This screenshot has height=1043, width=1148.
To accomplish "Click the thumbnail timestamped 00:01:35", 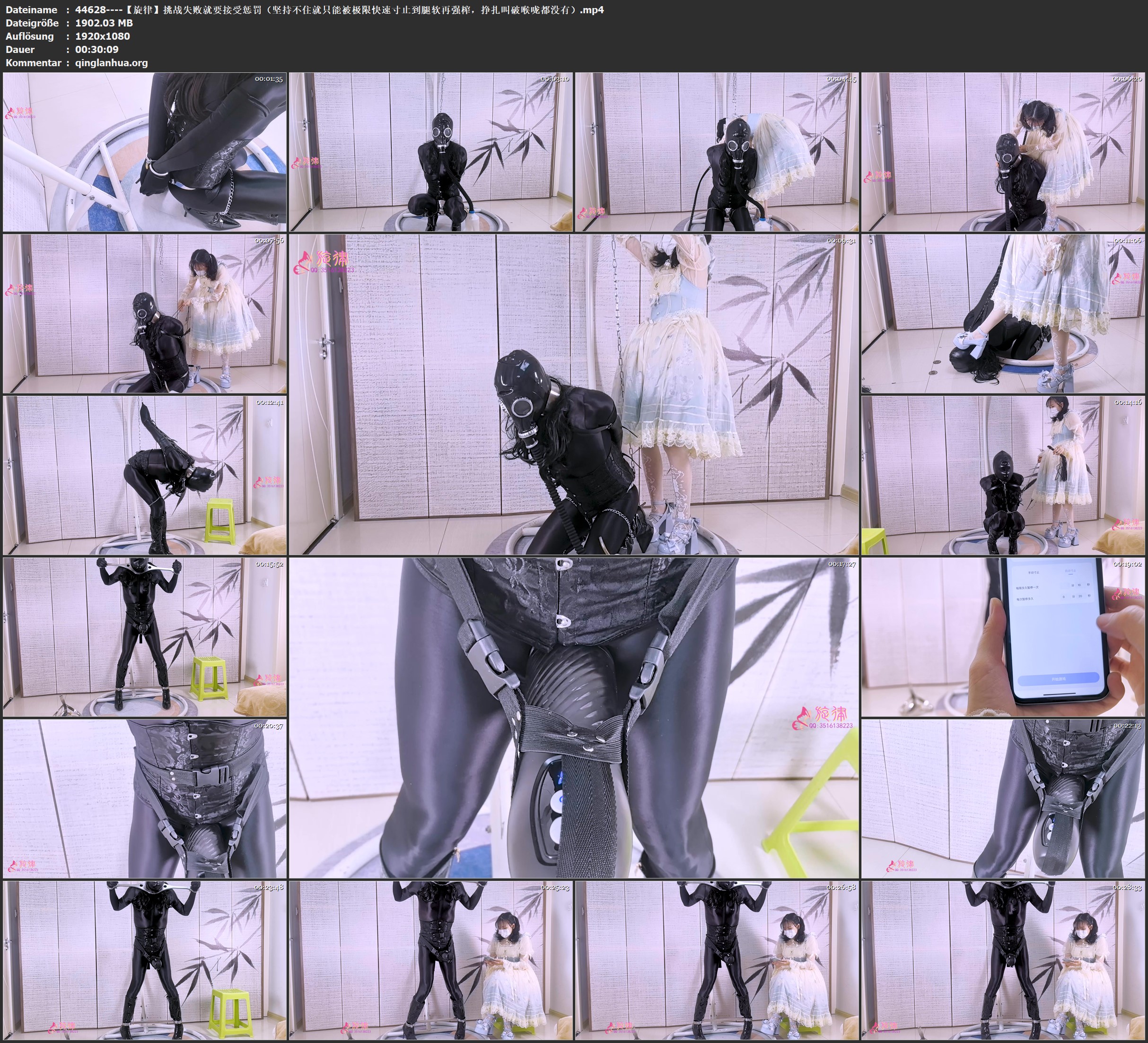I will point(145,152).
